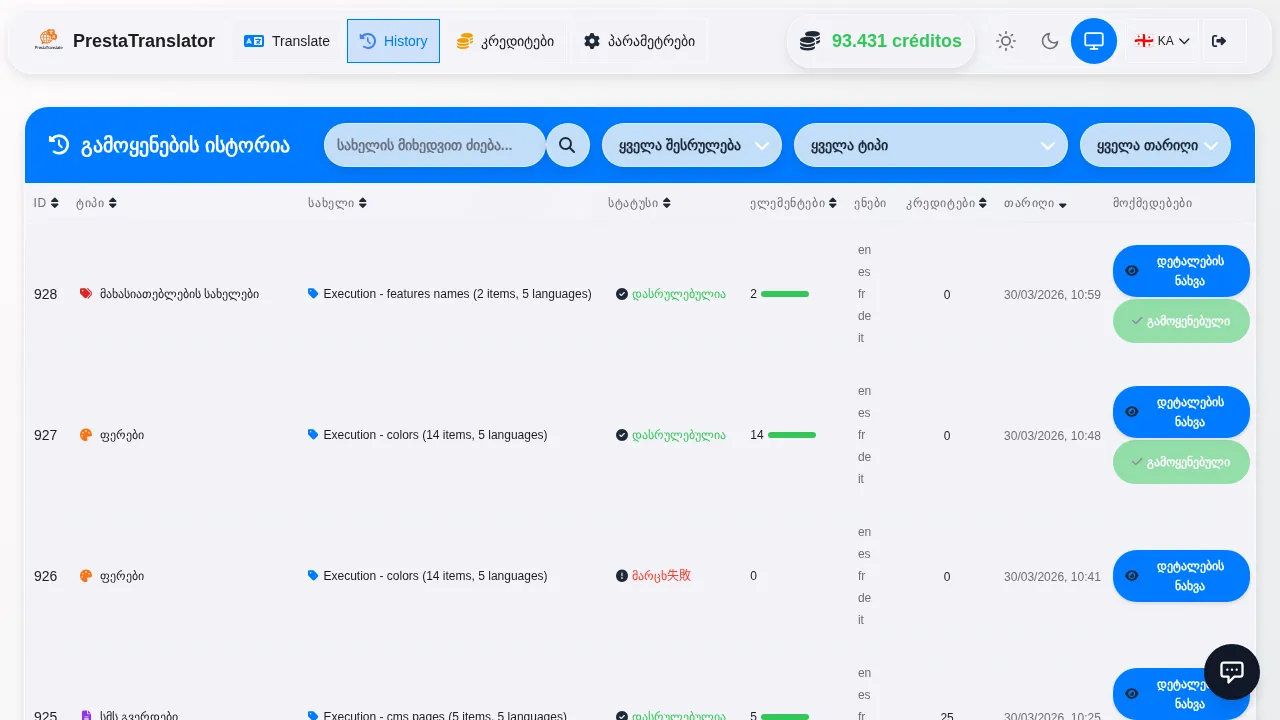Viewport: 1280px width, 720px height.
Task: Expand the ყველა თარიღი date dropdown
Action: coord(1155,145)
